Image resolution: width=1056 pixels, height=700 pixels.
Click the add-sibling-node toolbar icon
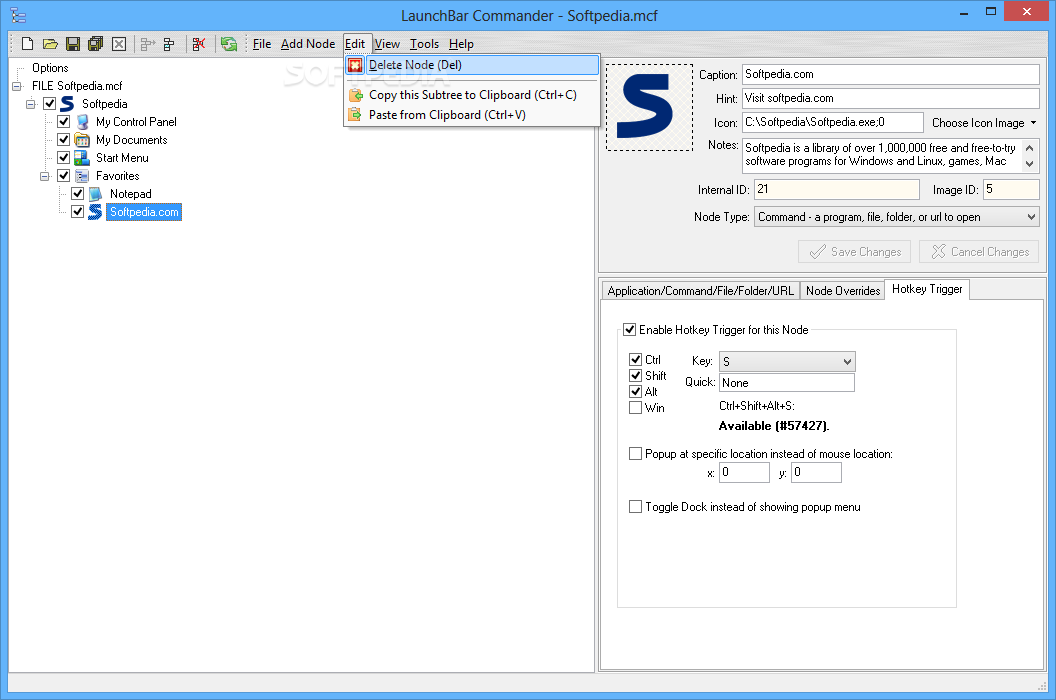coord(169,44)
